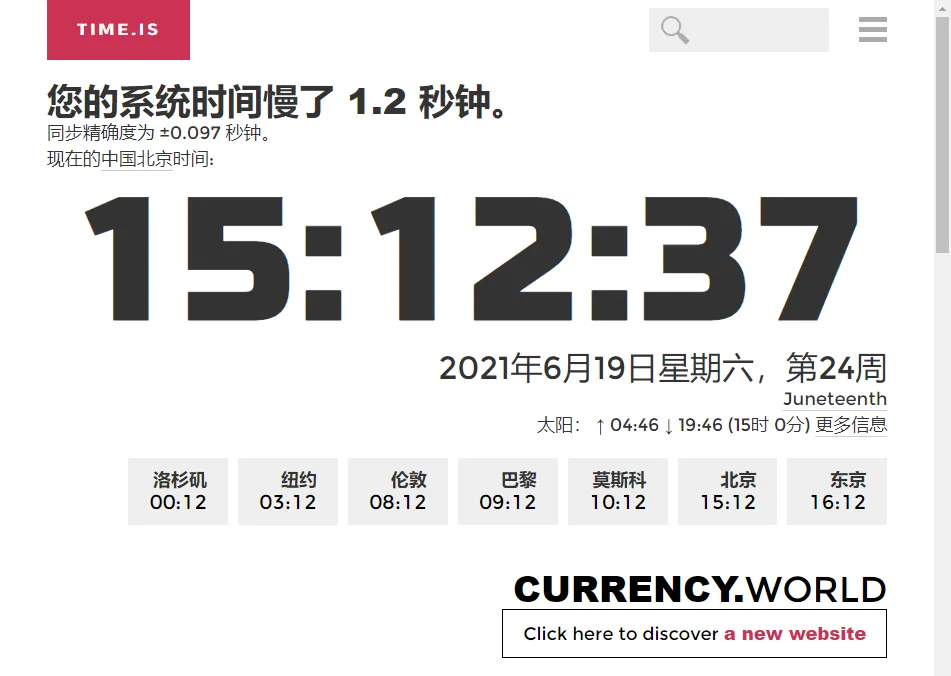Open the 伦敦 (London) clock
The height and width of the screenshot is (676, 951).
point(397,491)
